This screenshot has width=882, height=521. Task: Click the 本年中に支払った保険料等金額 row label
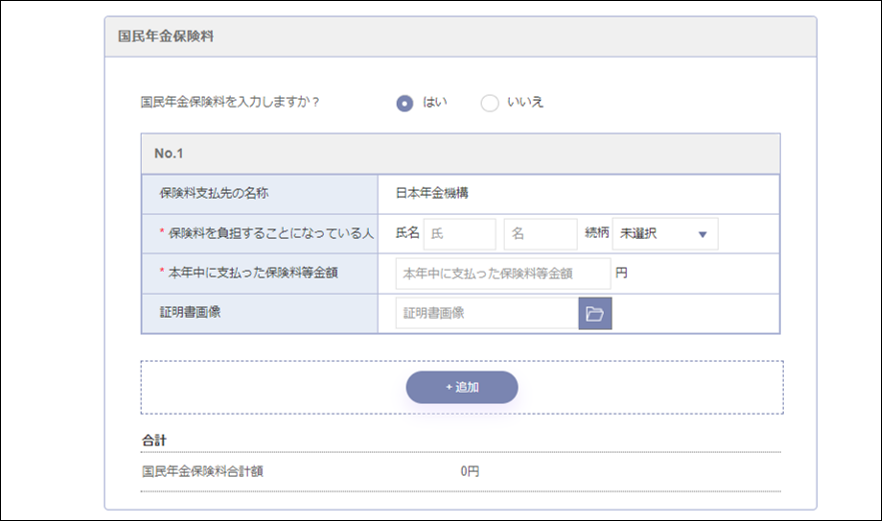tap(253, 273)
